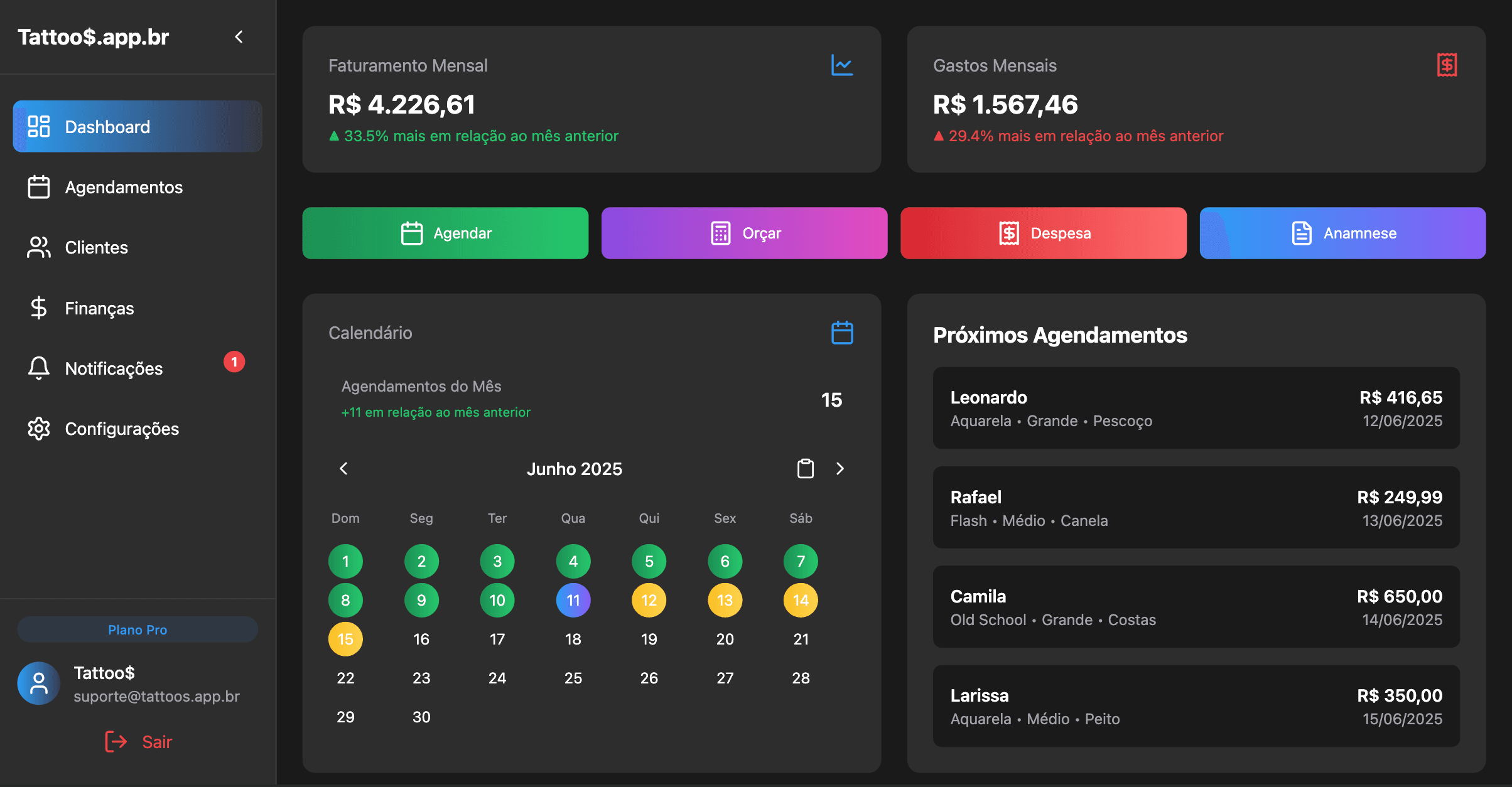Collapse the sidebar with the chevron arrow

tap(239, 37)
